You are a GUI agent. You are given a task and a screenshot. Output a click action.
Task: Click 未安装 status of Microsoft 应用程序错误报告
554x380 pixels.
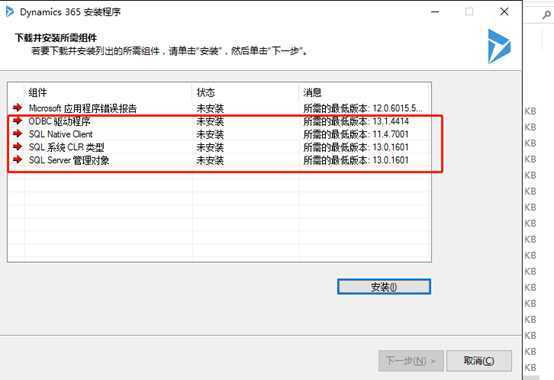[210, 108]
